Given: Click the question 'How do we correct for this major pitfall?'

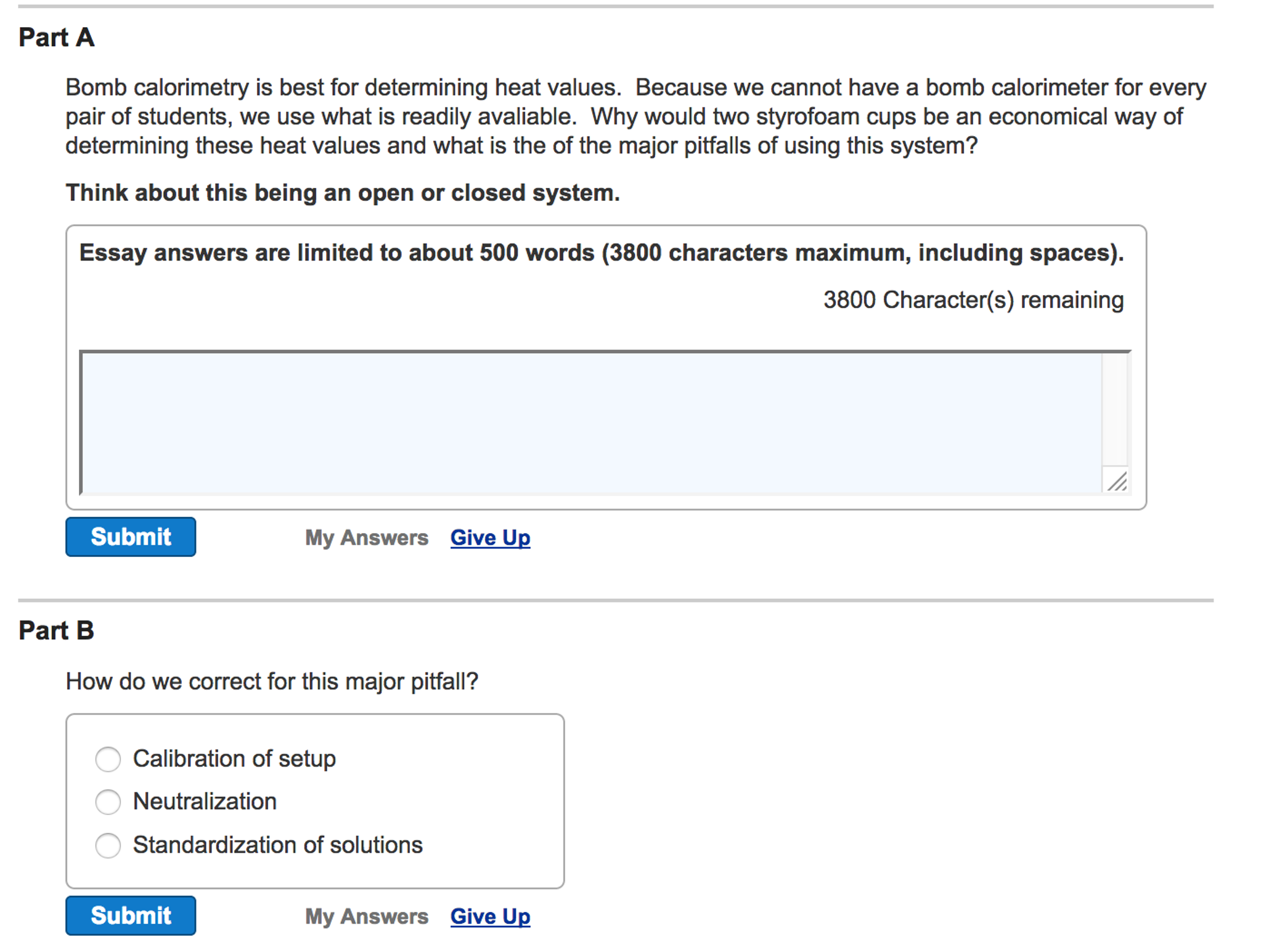Looking at the screenshot, I should (x=272, y=681).
